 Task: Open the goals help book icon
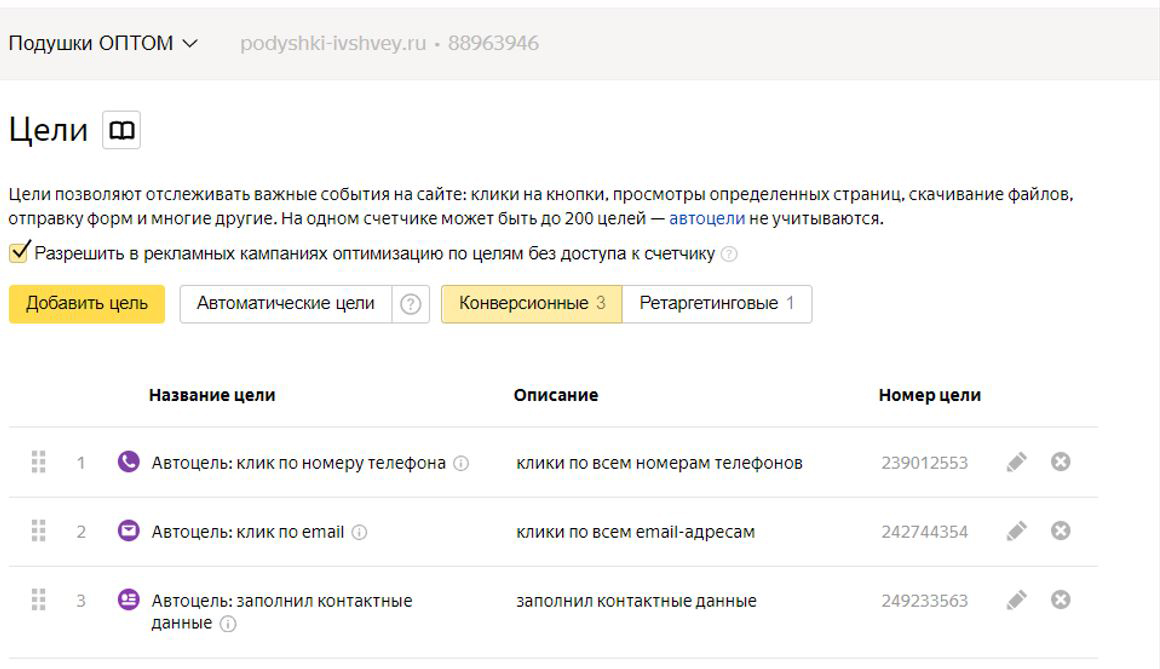122,131
